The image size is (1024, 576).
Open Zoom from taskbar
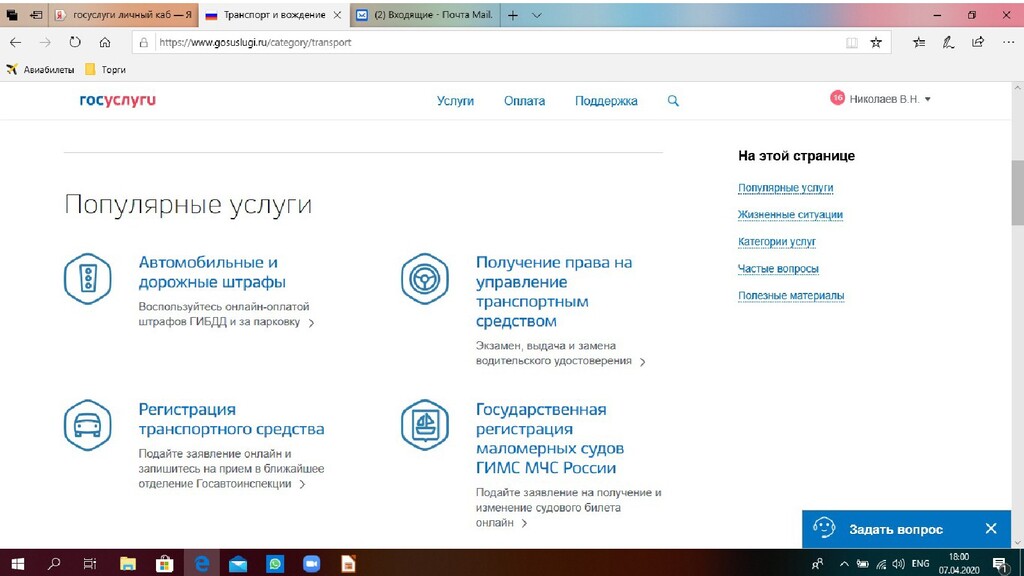(x=312, y=563)
